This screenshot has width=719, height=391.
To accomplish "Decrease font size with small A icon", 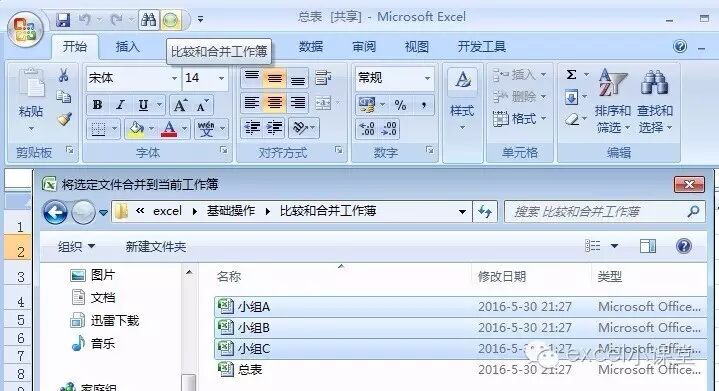I will [202, 106].
